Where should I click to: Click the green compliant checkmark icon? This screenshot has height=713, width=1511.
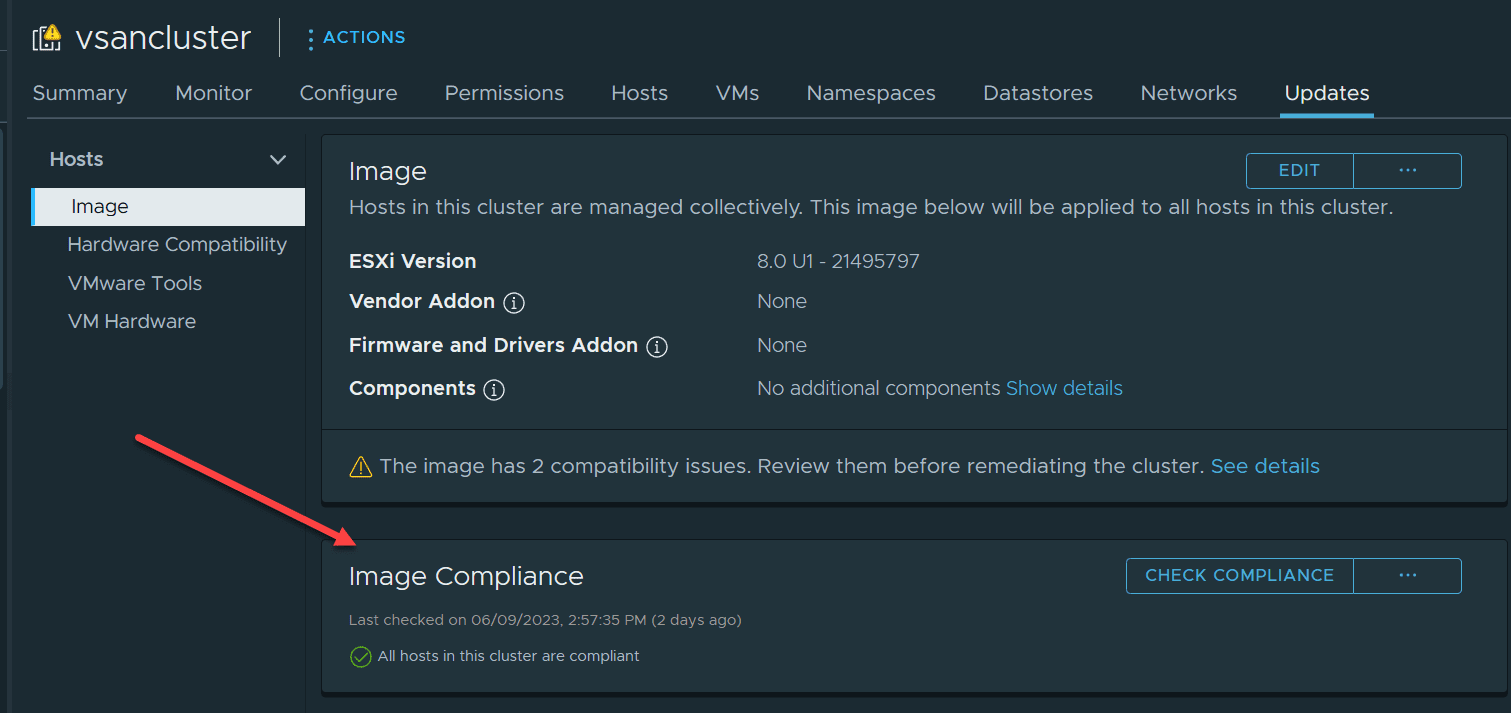(x=360, y=657)
